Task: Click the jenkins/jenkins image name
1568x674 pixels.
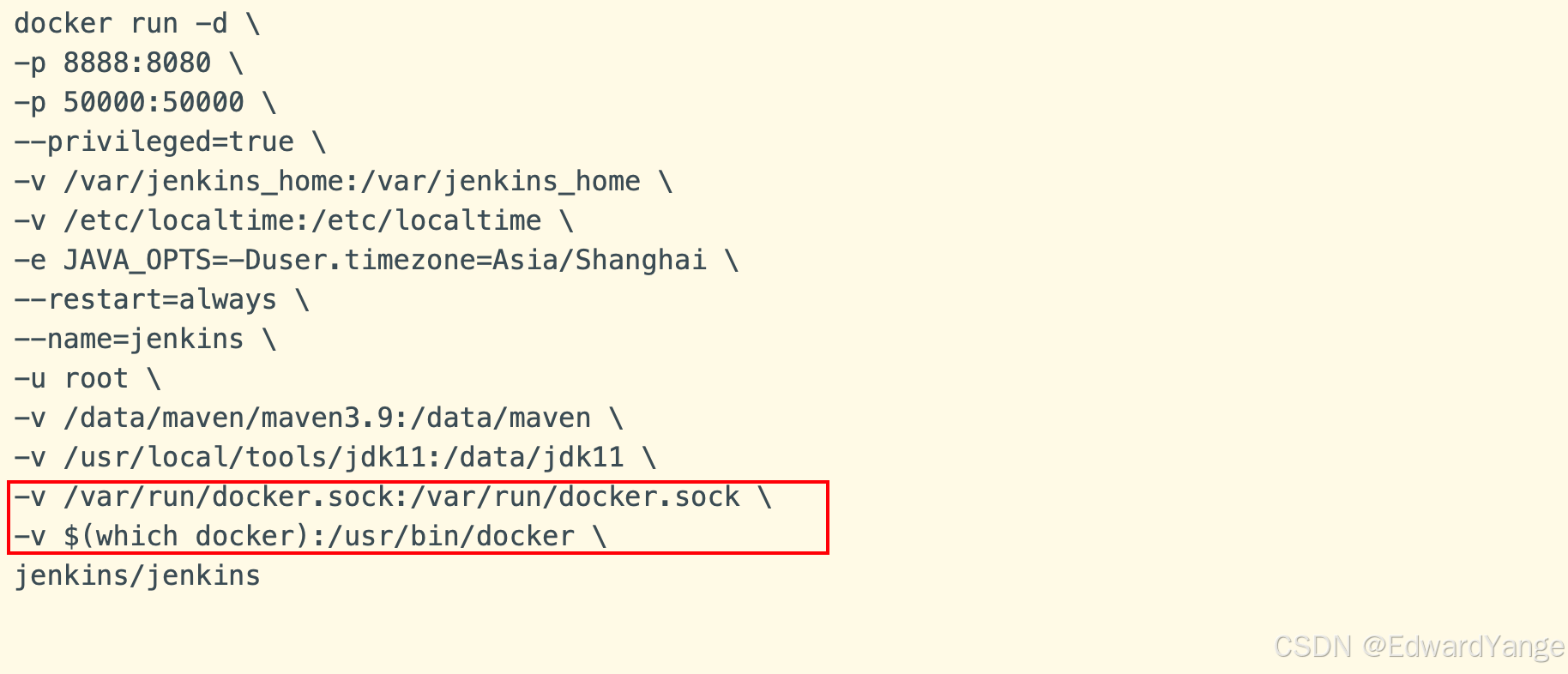Action: coord(137,576)
